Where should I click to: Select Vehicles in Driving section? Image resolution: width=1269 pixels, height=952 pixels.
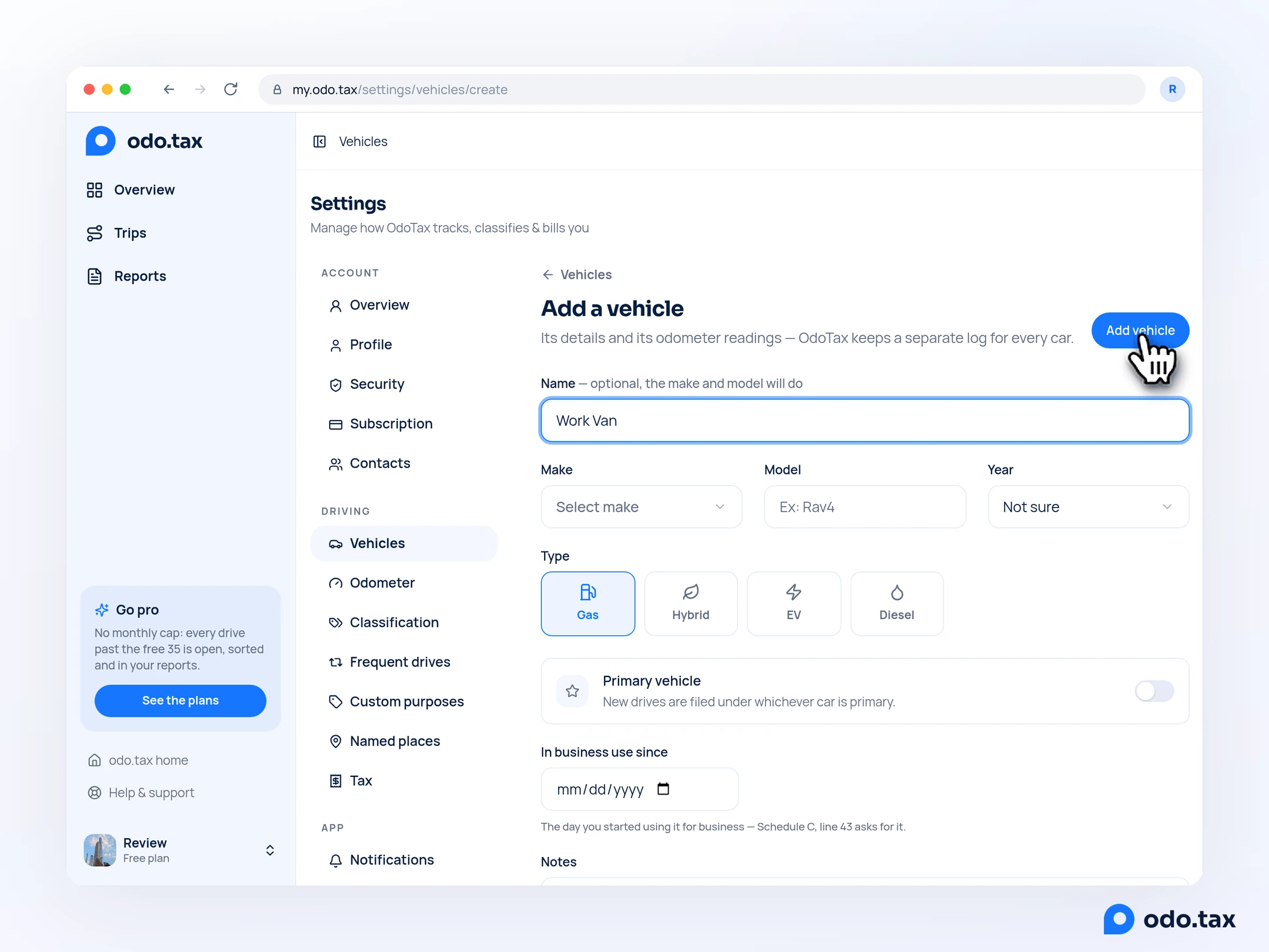404,544
